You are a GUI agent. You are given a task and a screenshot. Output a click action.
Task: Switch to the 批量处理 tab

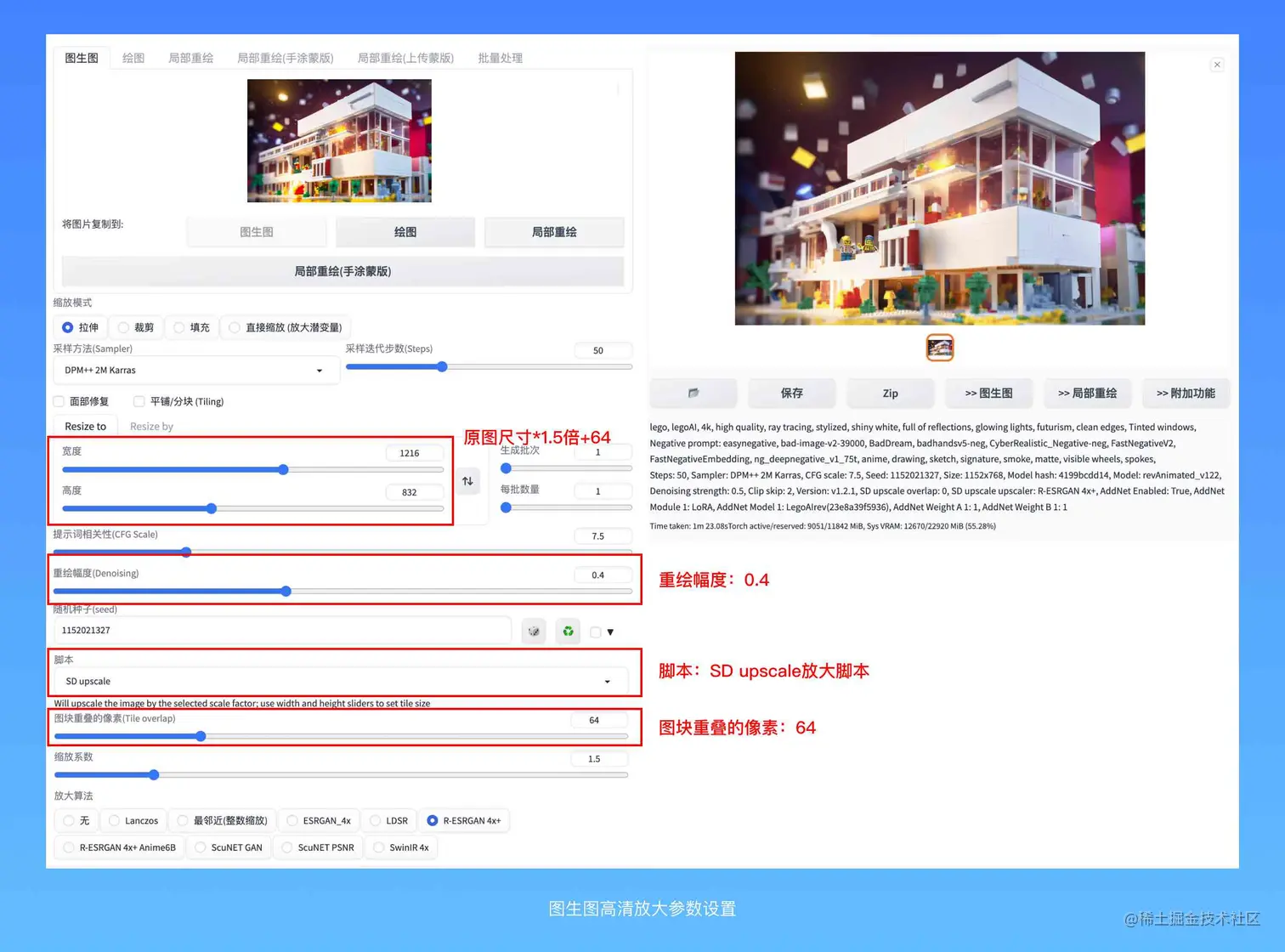[500, 57]
